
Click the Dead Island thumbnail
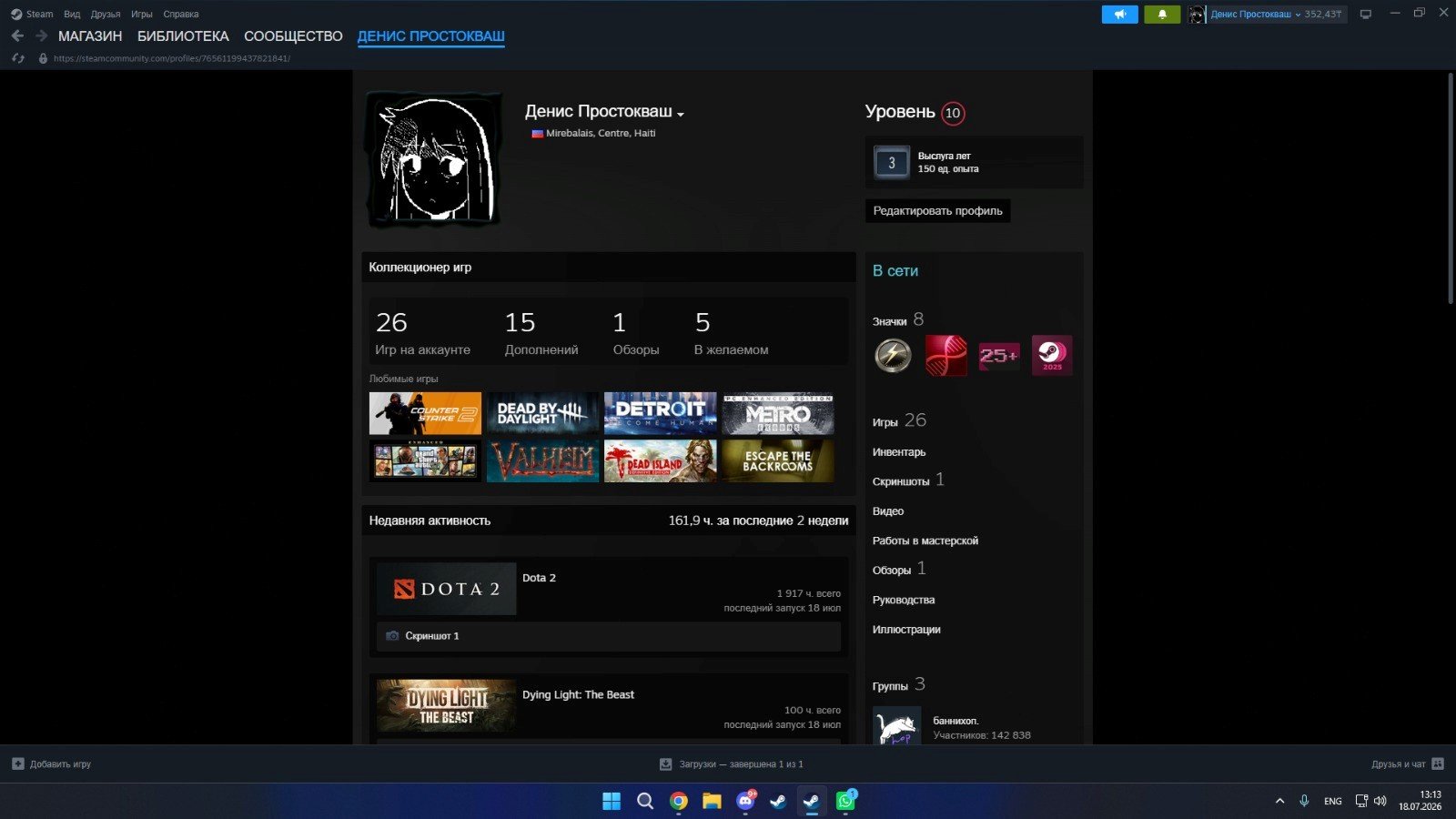pos(660,460)
